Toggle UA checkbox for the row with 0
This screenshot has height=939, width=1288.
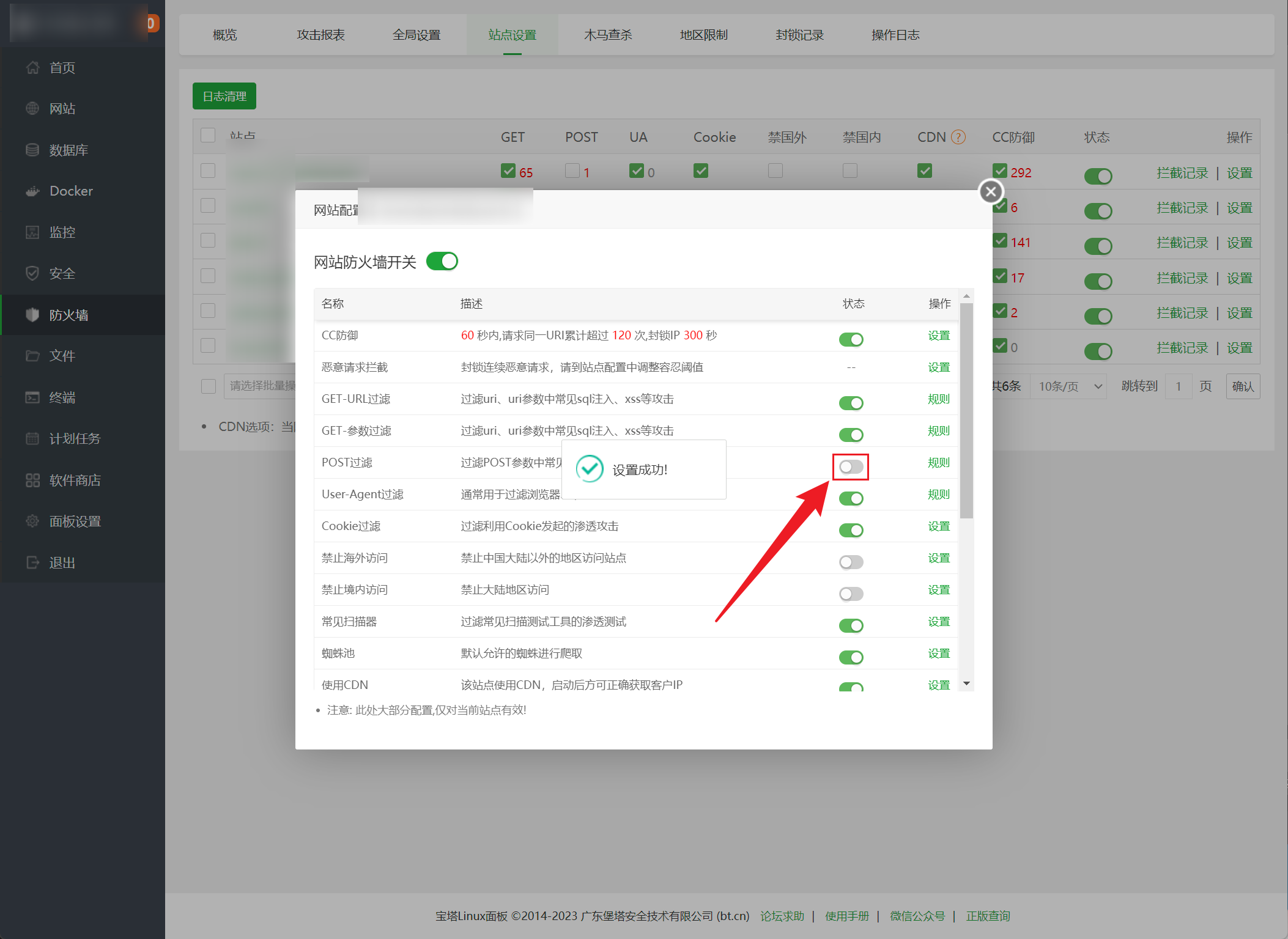tap(637, 171)
